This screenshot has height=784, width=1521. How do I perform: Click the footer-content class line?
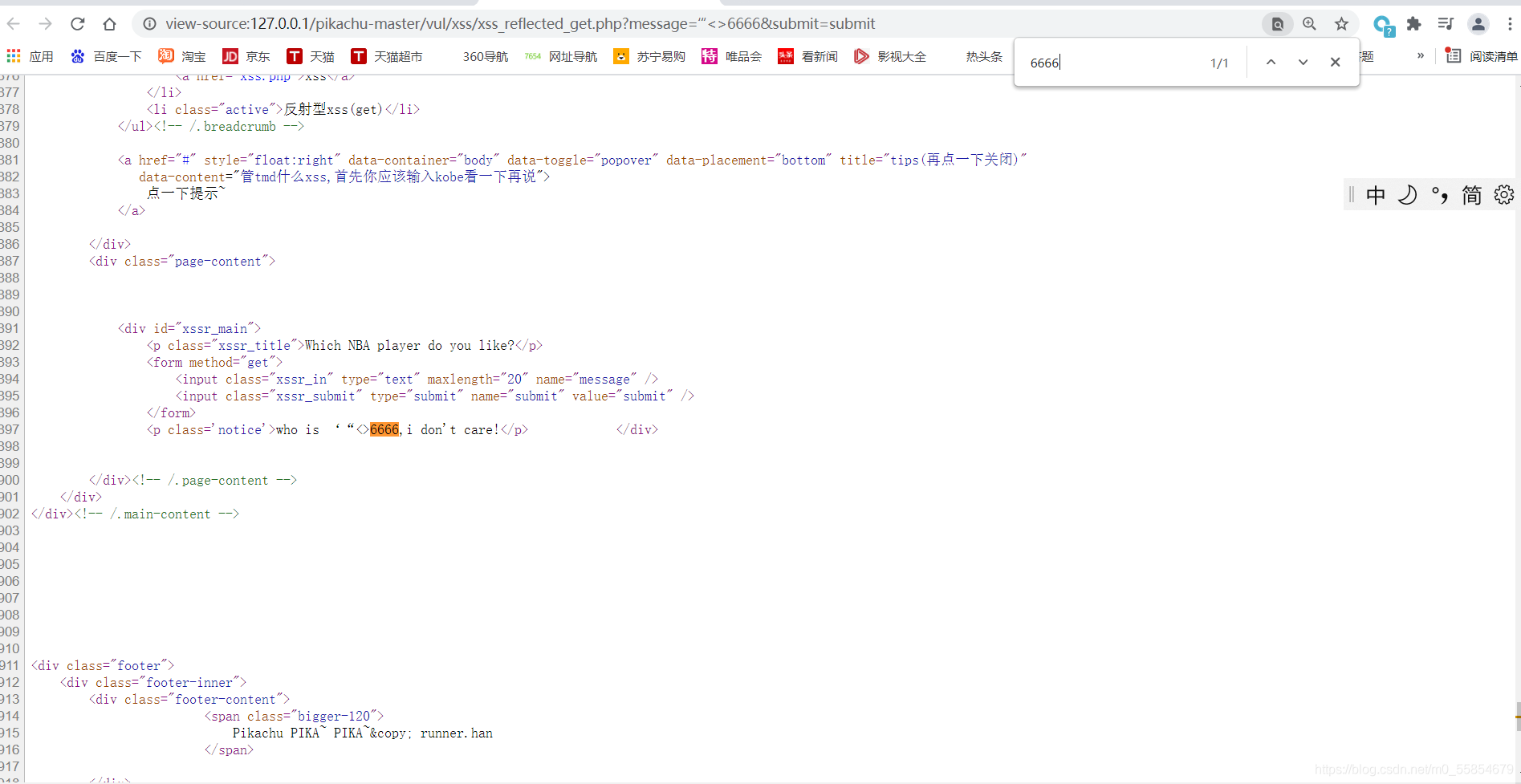189,700
